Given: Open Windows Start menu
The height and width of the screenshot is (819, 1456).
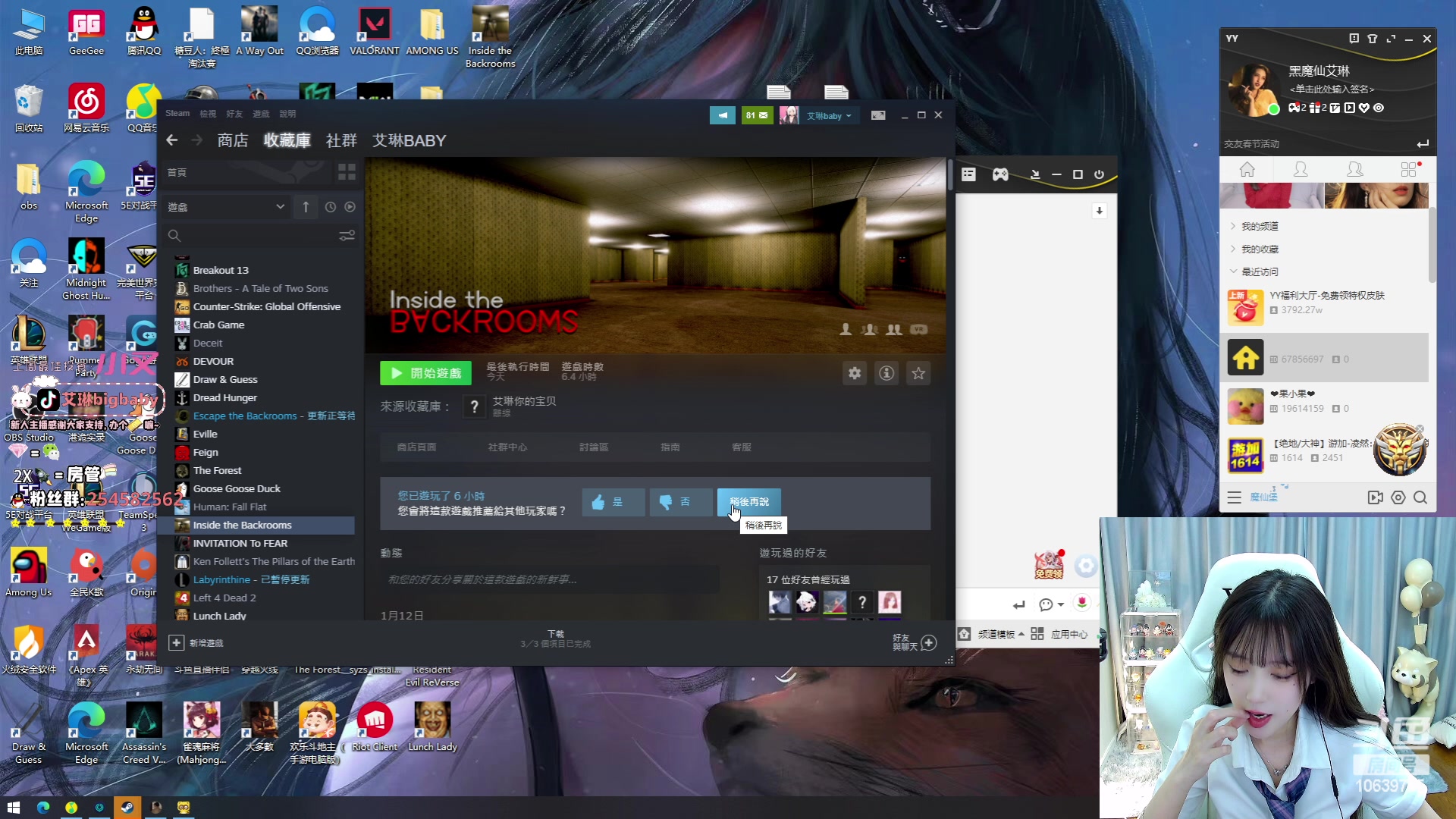Looking at the screenshot, I should pos(14,807).
